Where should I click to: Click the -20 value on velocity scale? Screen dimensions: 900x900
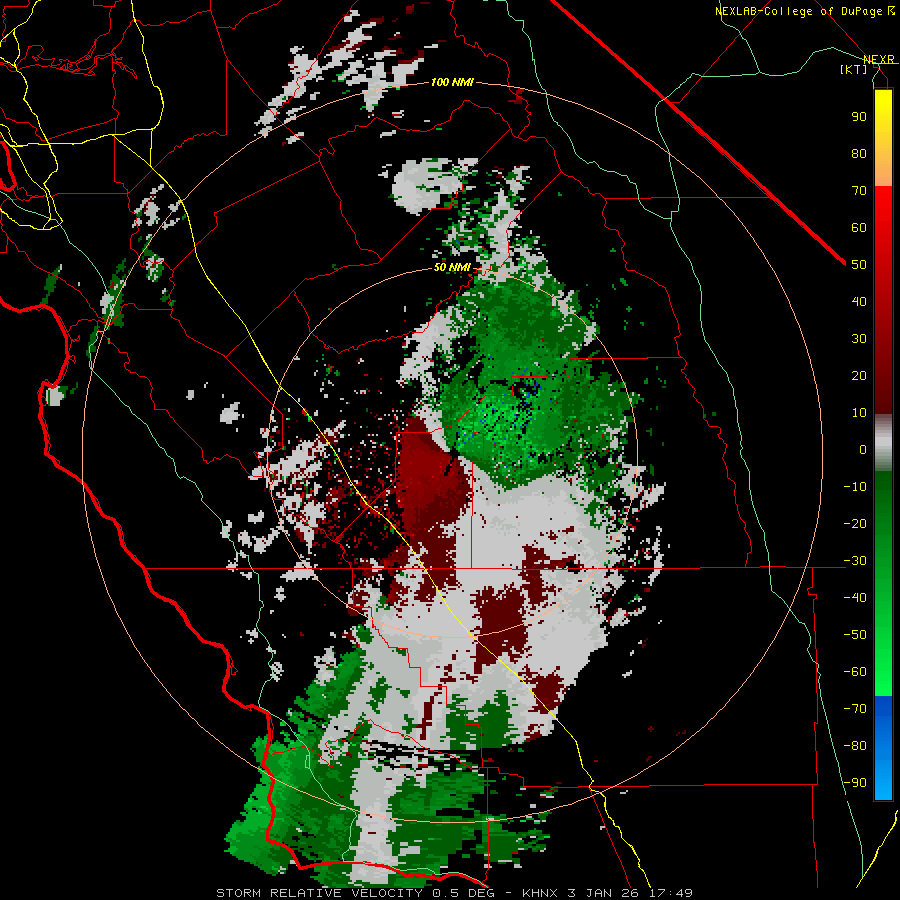coord(855,524)
